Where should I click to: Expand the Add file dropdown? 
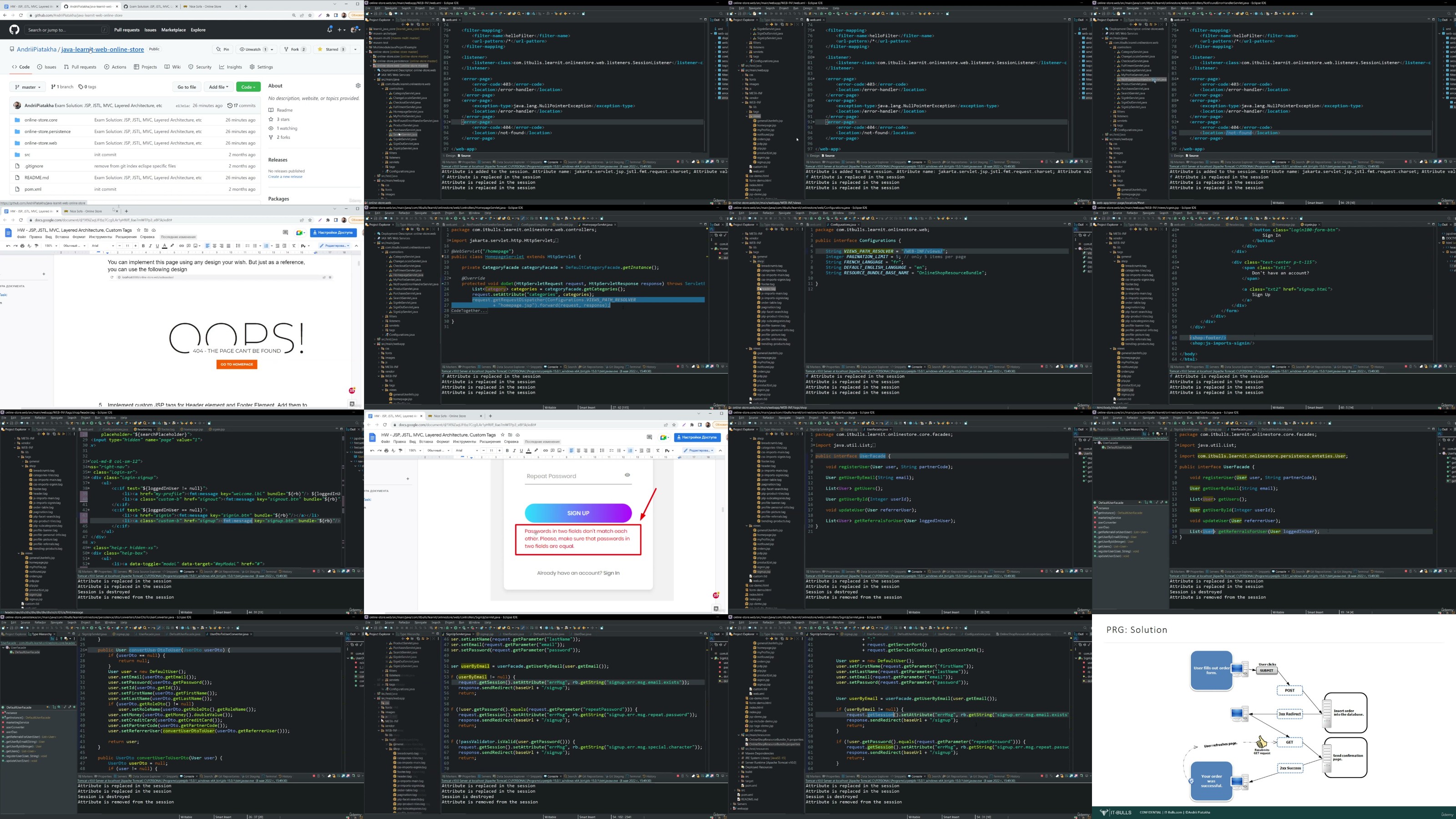coord(218,87)
